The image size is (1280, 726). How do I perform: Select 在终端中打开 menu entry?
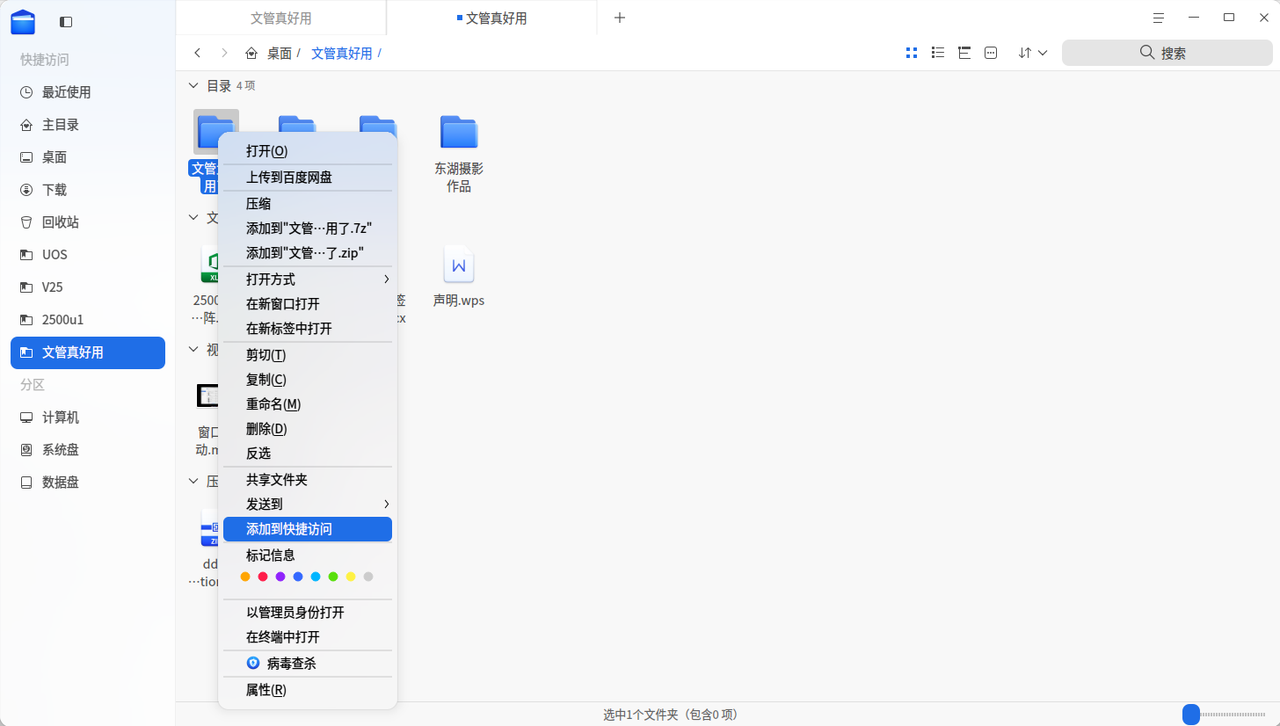pos(308,637)
